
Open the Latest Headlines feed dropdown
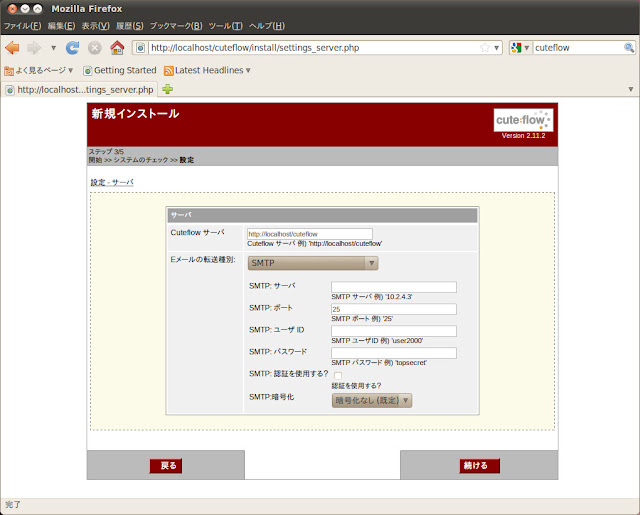207,70
